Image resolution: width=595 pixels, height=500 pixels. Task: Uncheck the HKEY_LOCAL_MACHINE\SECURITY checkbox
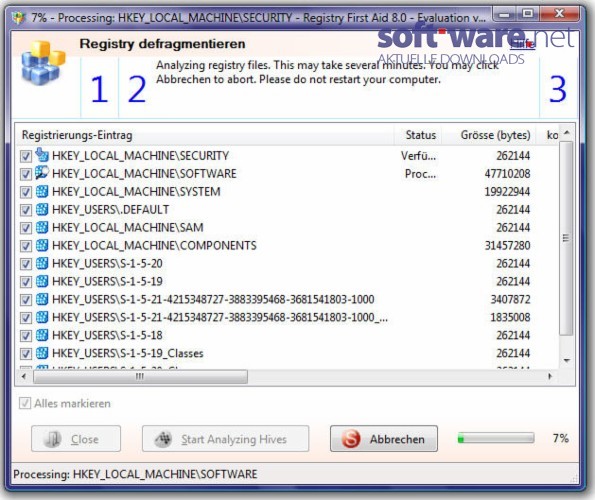(26, 156)
